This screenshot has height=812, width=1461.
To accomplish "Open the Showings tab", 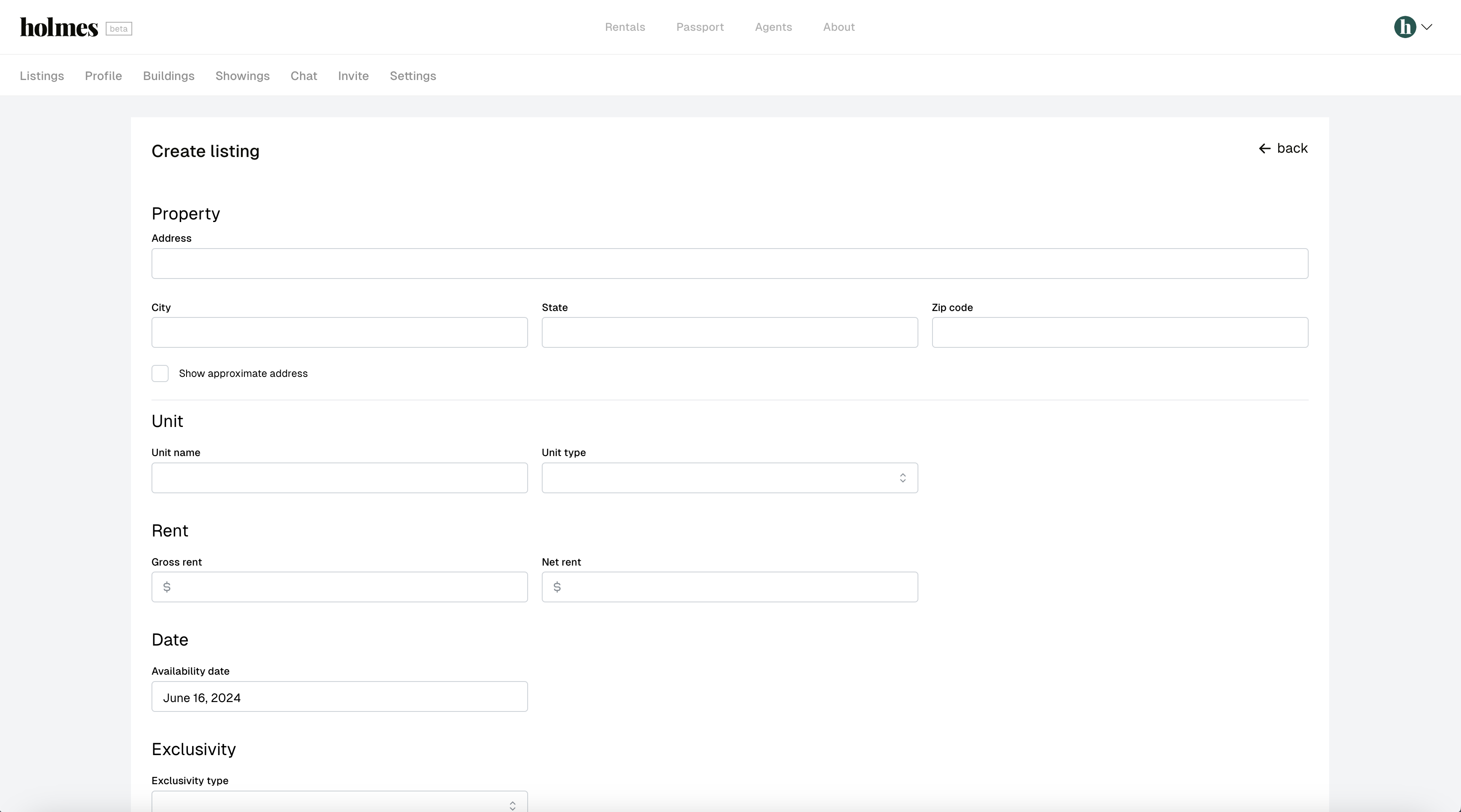I will [x=242, y=76].
